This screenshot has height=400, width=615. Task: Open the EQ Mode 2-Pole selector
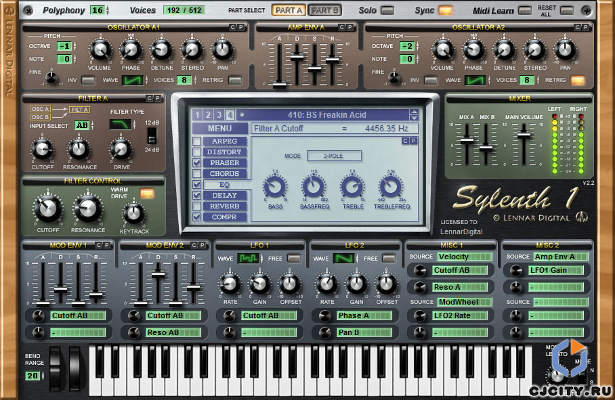click(x=334, y=156)
